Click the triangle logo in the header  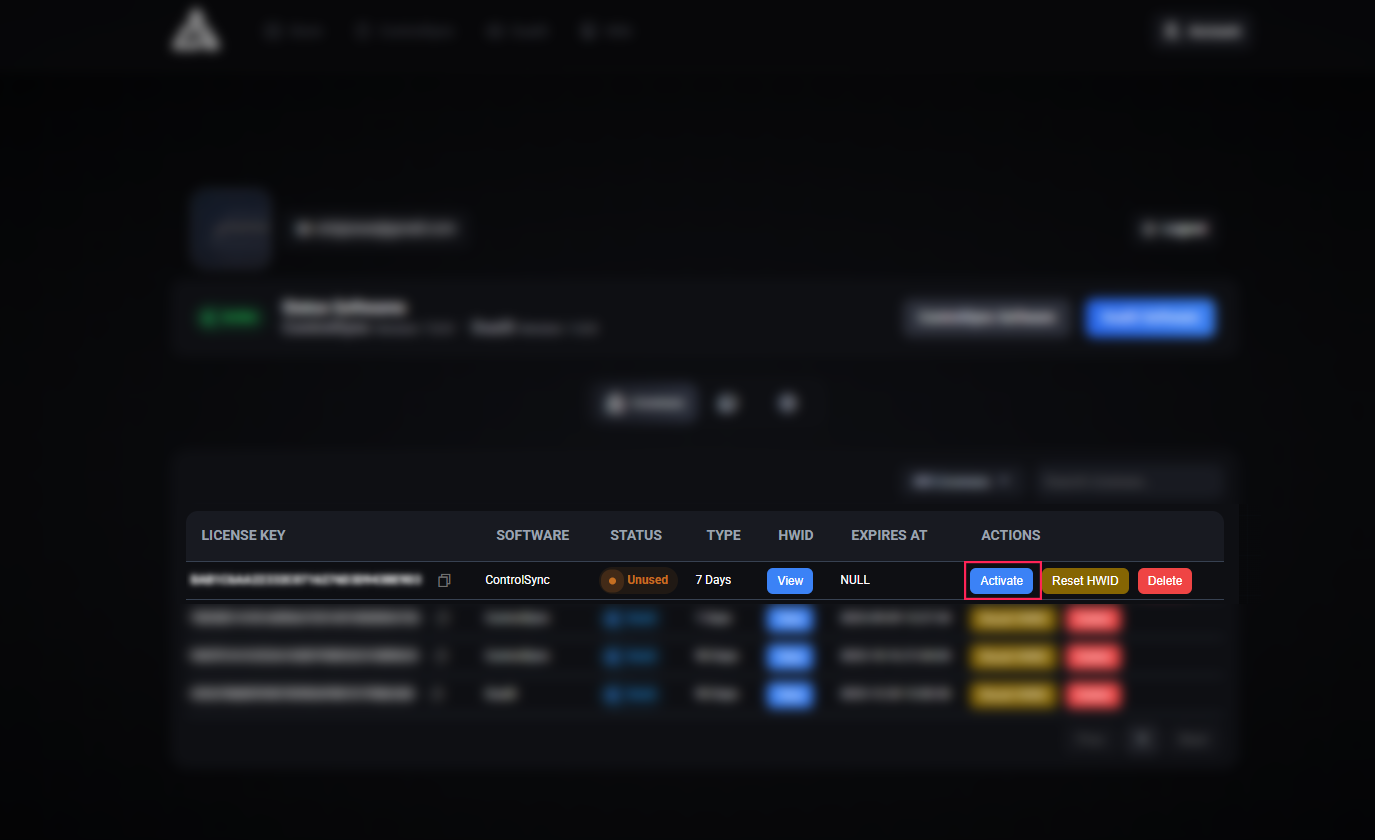pos(195,30)
